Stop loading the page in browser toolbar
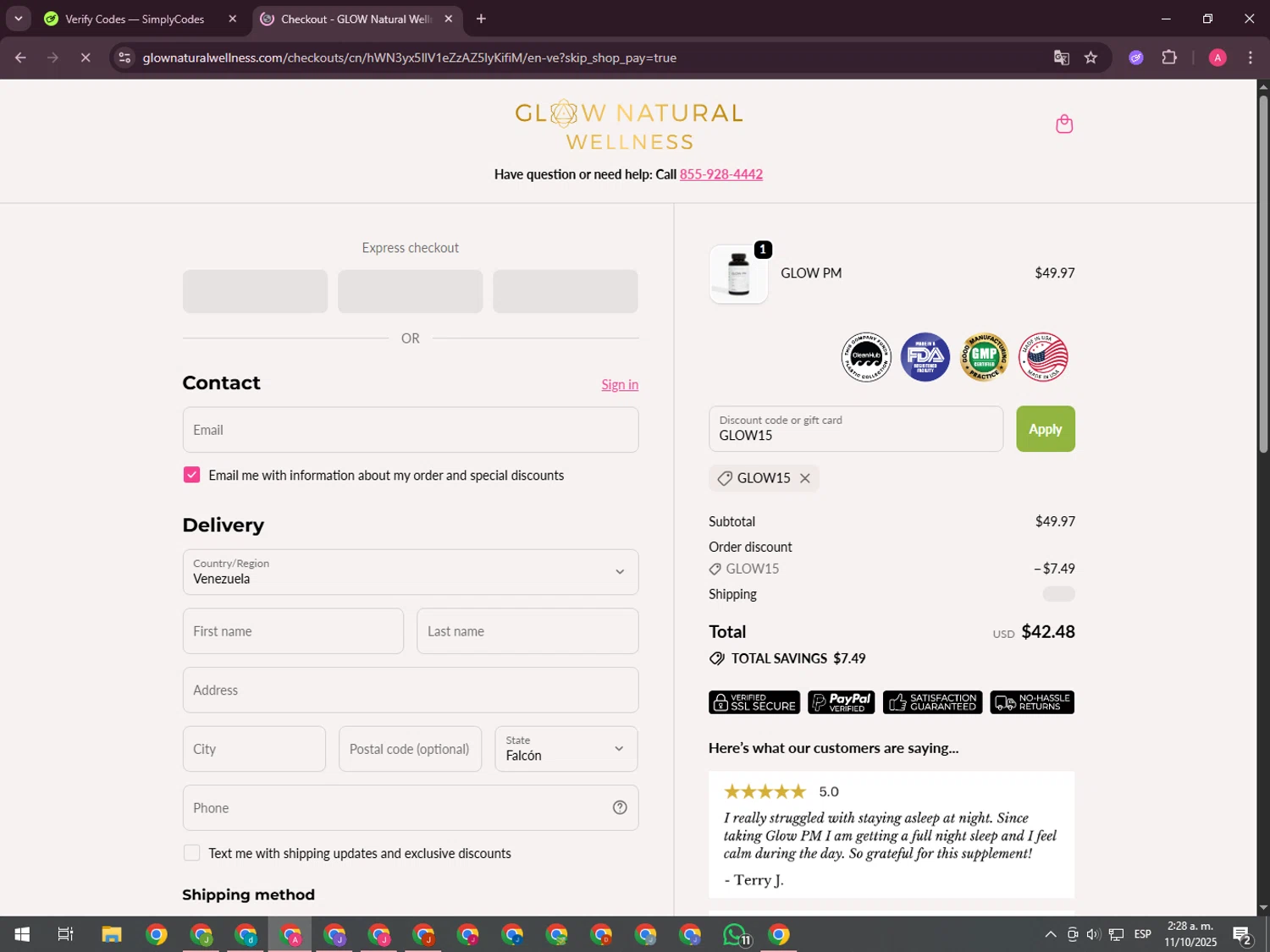This screenshot has height=952, width=1270. pyautogui.click(x=86, y=58)
